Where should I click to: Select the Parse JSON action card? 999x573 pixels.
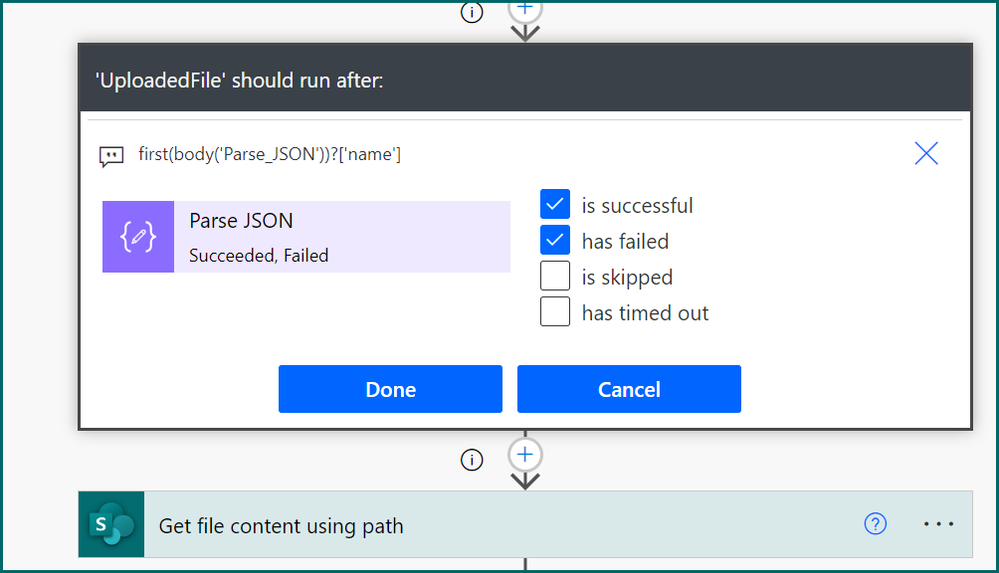[306, 237]
